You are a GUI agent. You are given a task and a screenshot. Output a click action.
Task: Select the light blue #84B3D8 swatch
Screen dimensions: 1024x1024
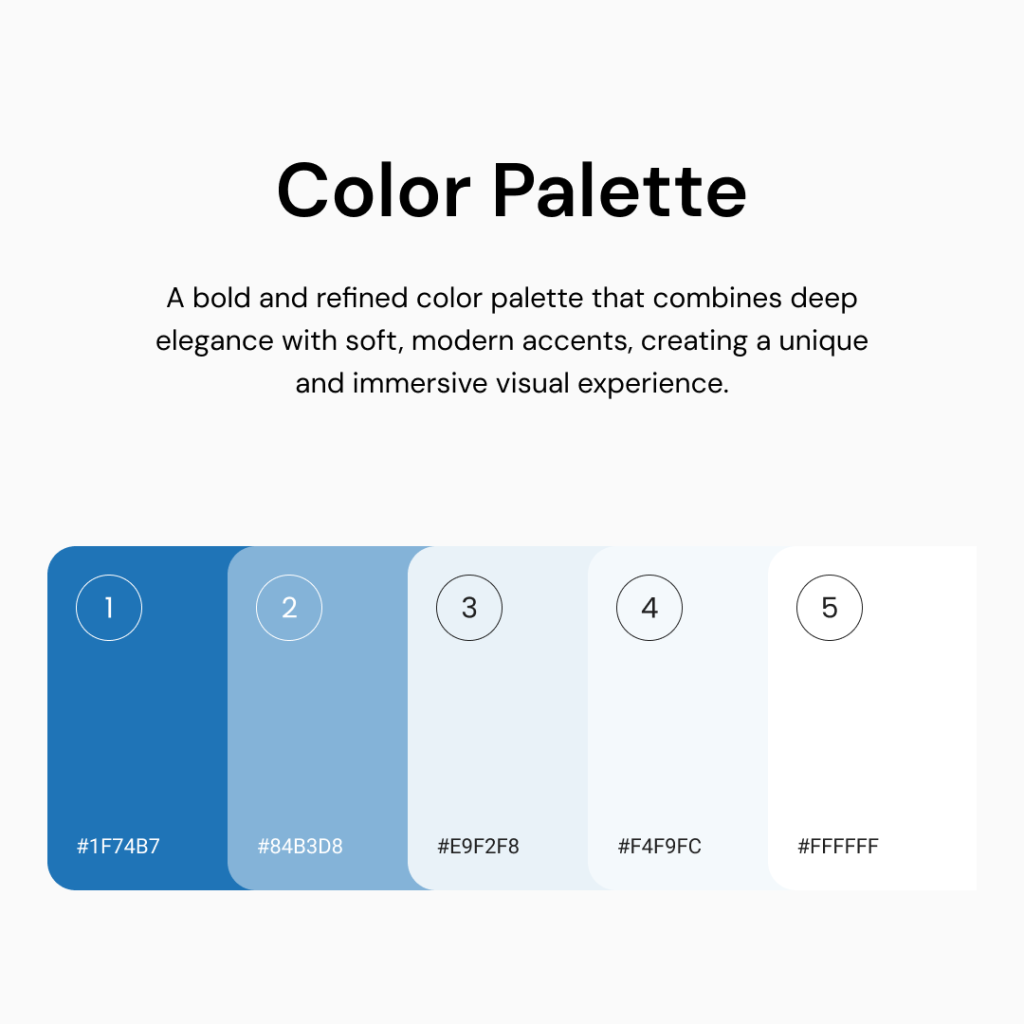click(318, 718)
